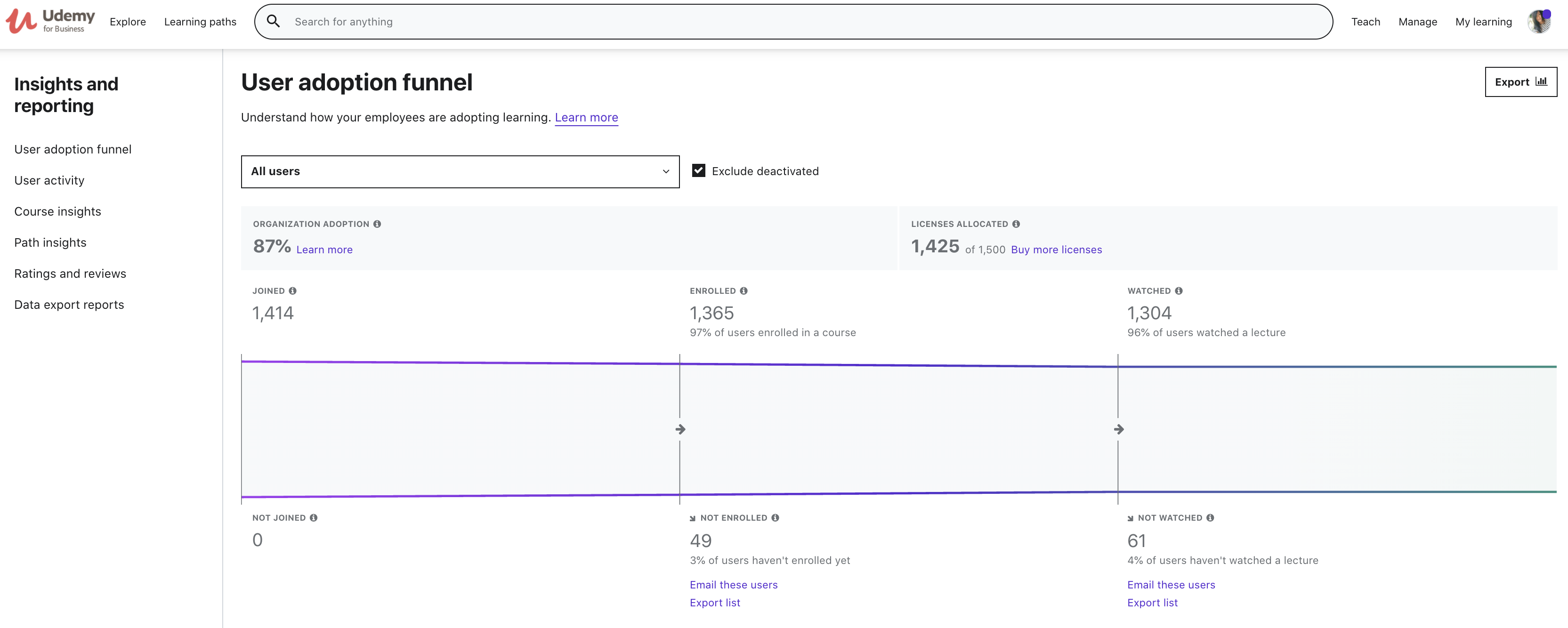Open the user profile avatar

tap(1539, 22)
